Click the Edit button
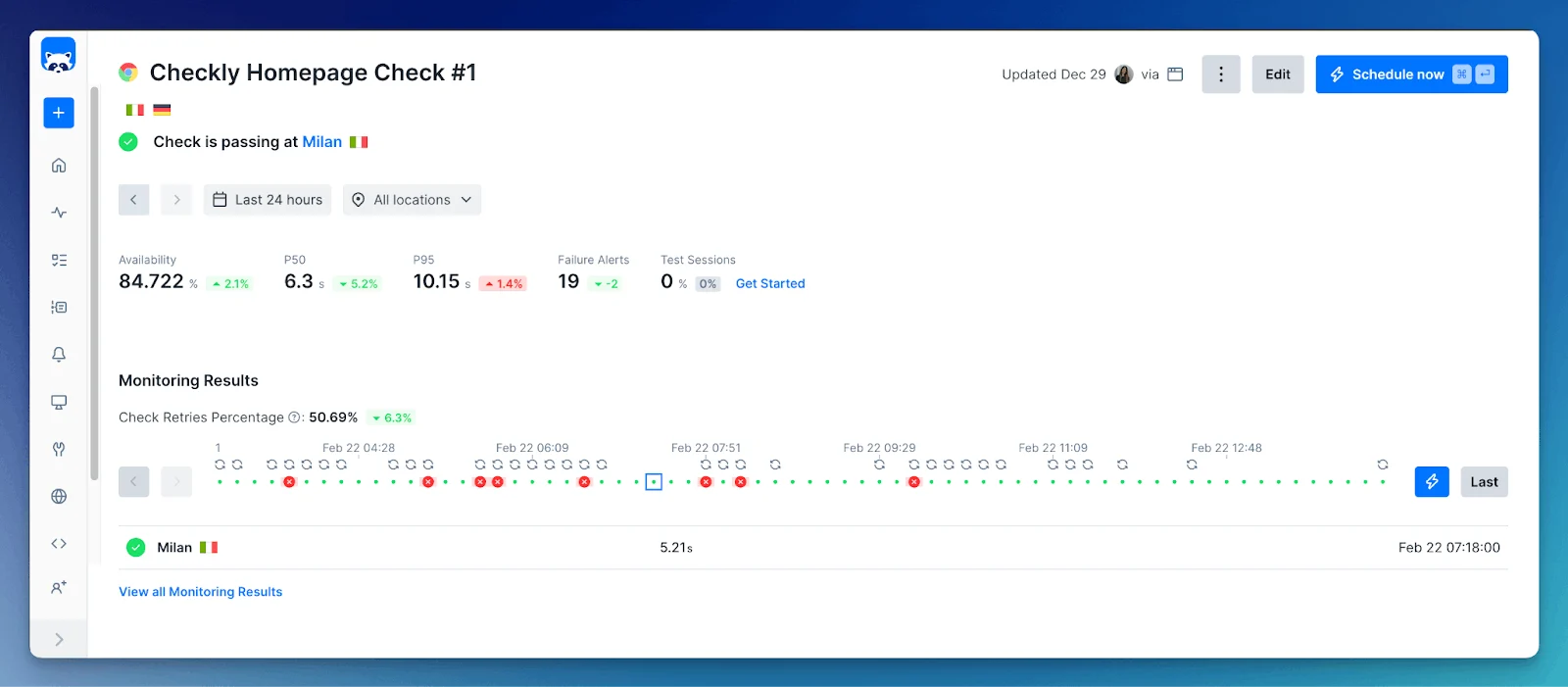This screenshot has width=1568, height=687. (1278, 74)
